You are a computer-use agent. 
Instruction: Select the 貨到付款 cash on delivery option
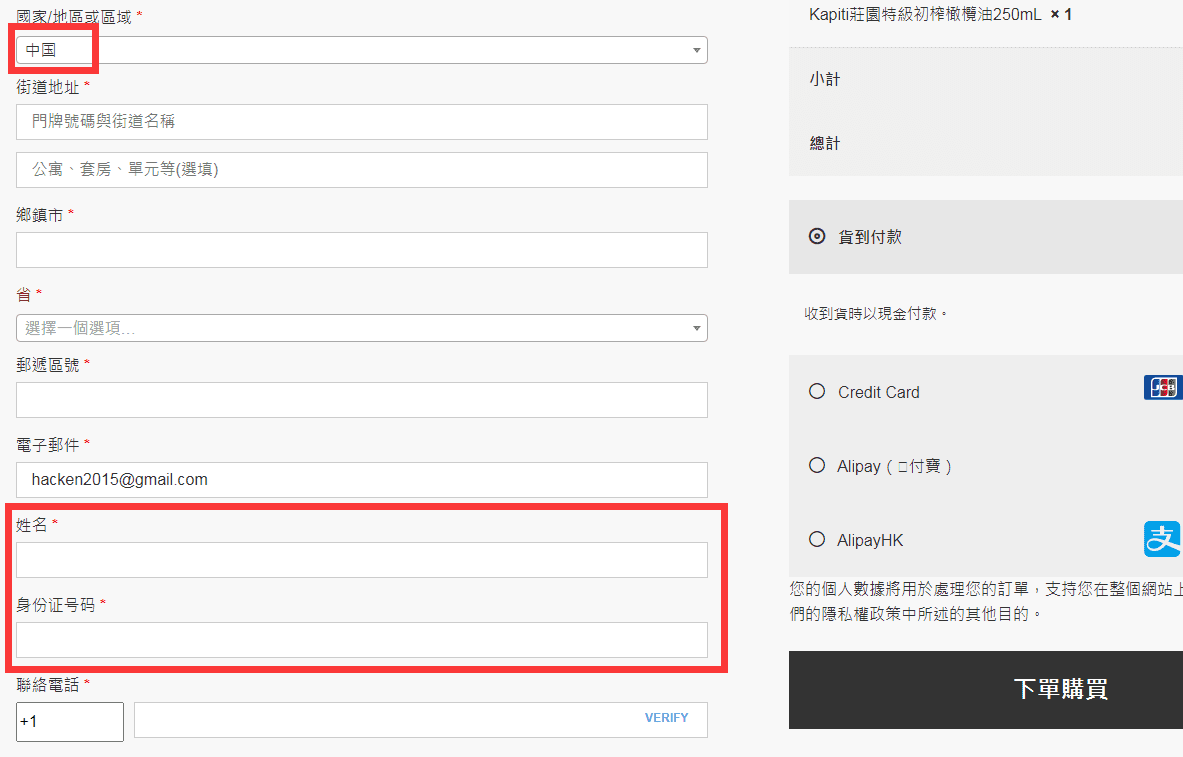tap(817, 237)
